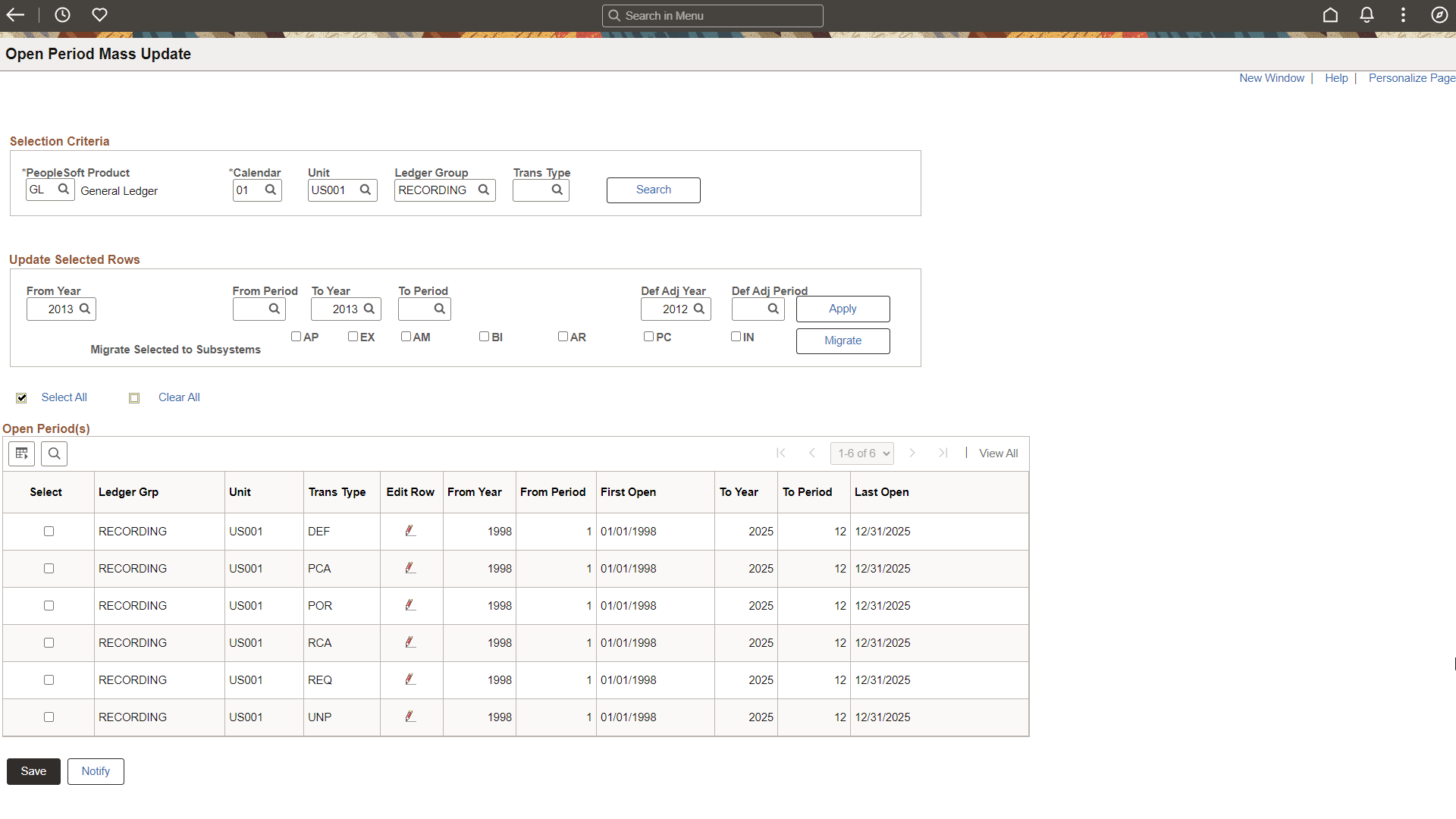Go to Home icon

click(x=1330, y=15)
